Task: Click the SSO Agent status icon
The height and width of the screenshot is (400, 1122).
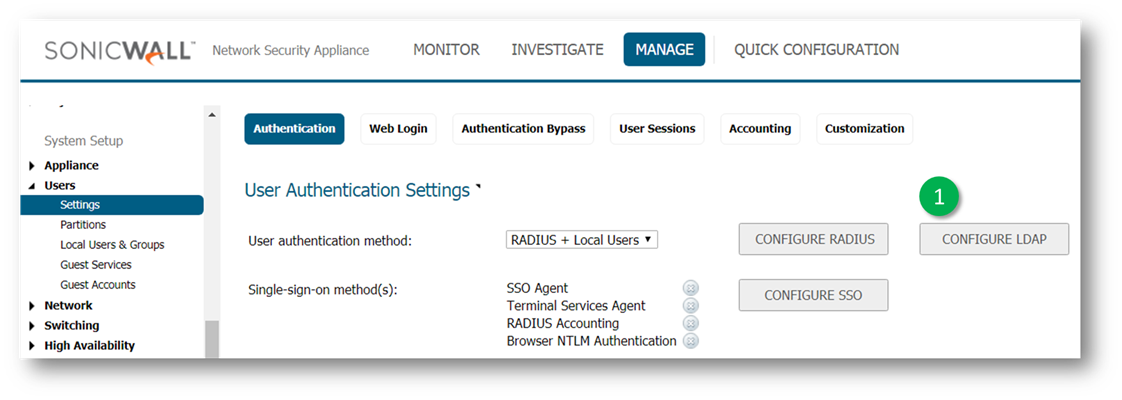Action: pos(690,288)
